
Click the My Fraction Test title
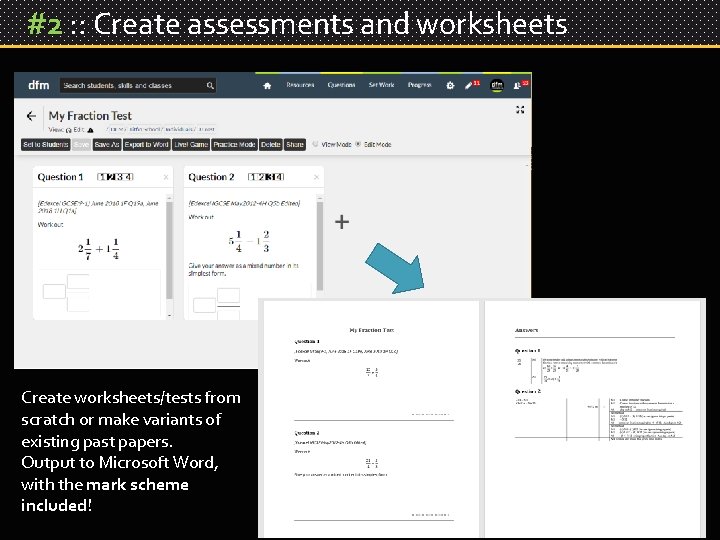tap(90, 116)
